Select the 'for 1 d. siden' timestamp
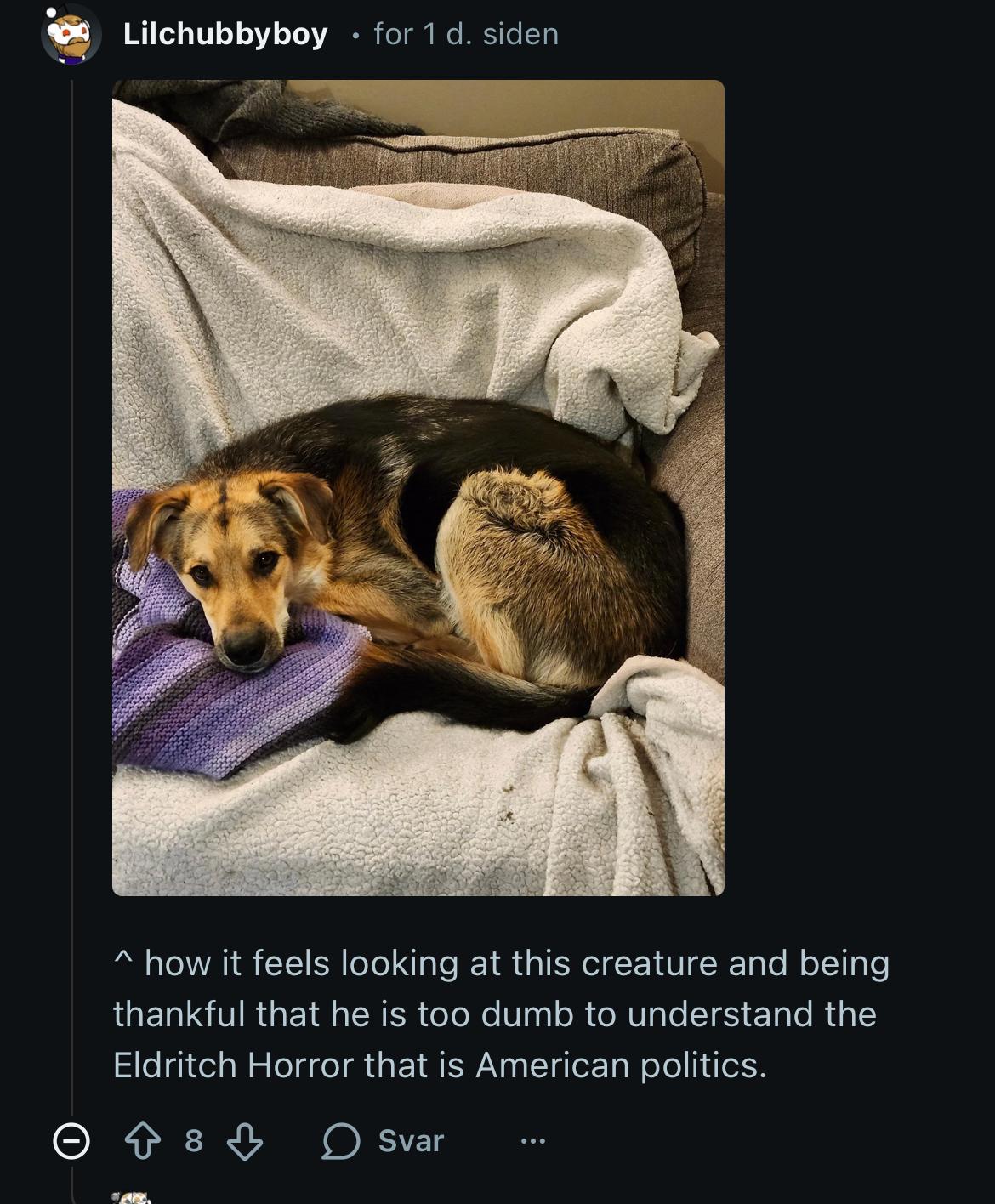 (466, 34)
